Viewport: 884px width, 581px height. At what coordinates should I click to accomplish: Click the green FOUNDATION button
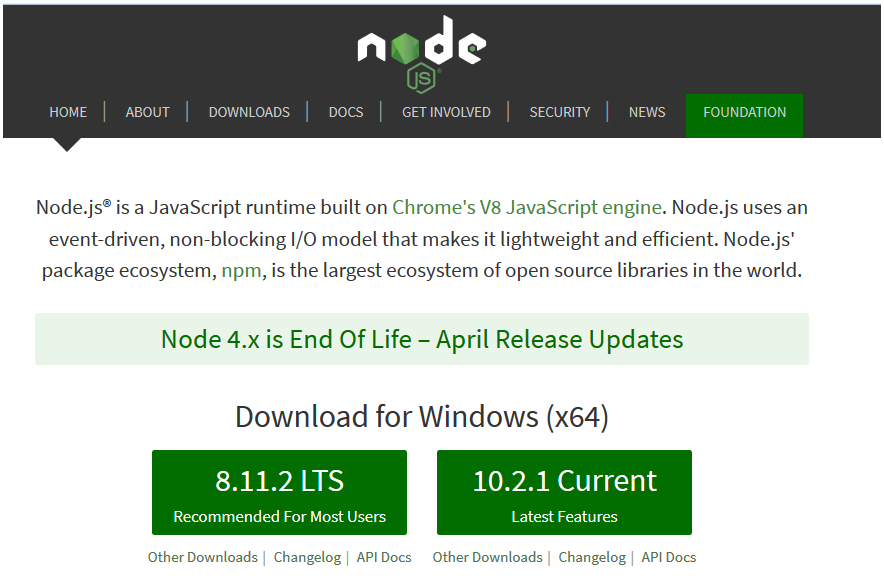coord(744,116)
